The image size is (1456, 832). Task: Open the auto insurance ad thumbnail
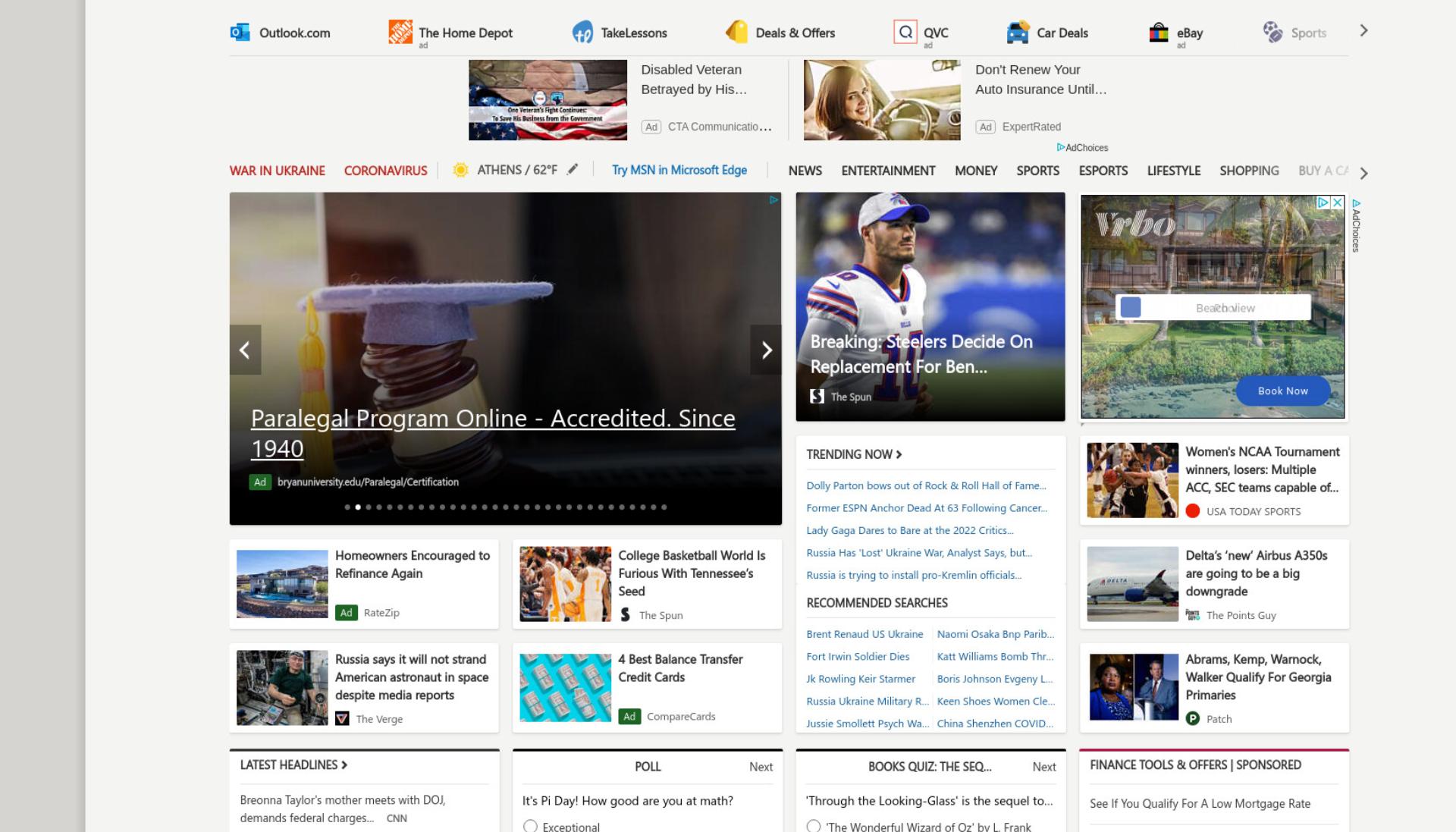[x=882, y=100]
